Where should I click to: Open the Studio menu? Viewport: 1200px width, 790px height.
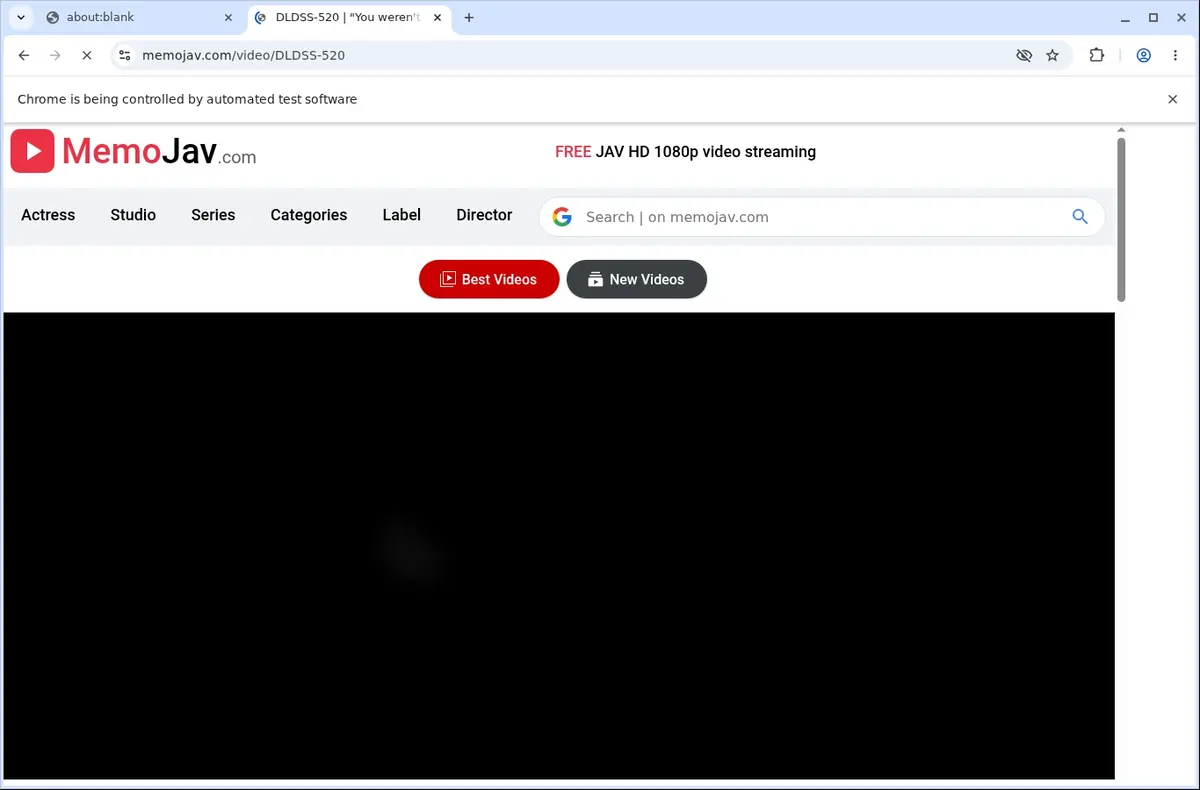tap(133, 215)
